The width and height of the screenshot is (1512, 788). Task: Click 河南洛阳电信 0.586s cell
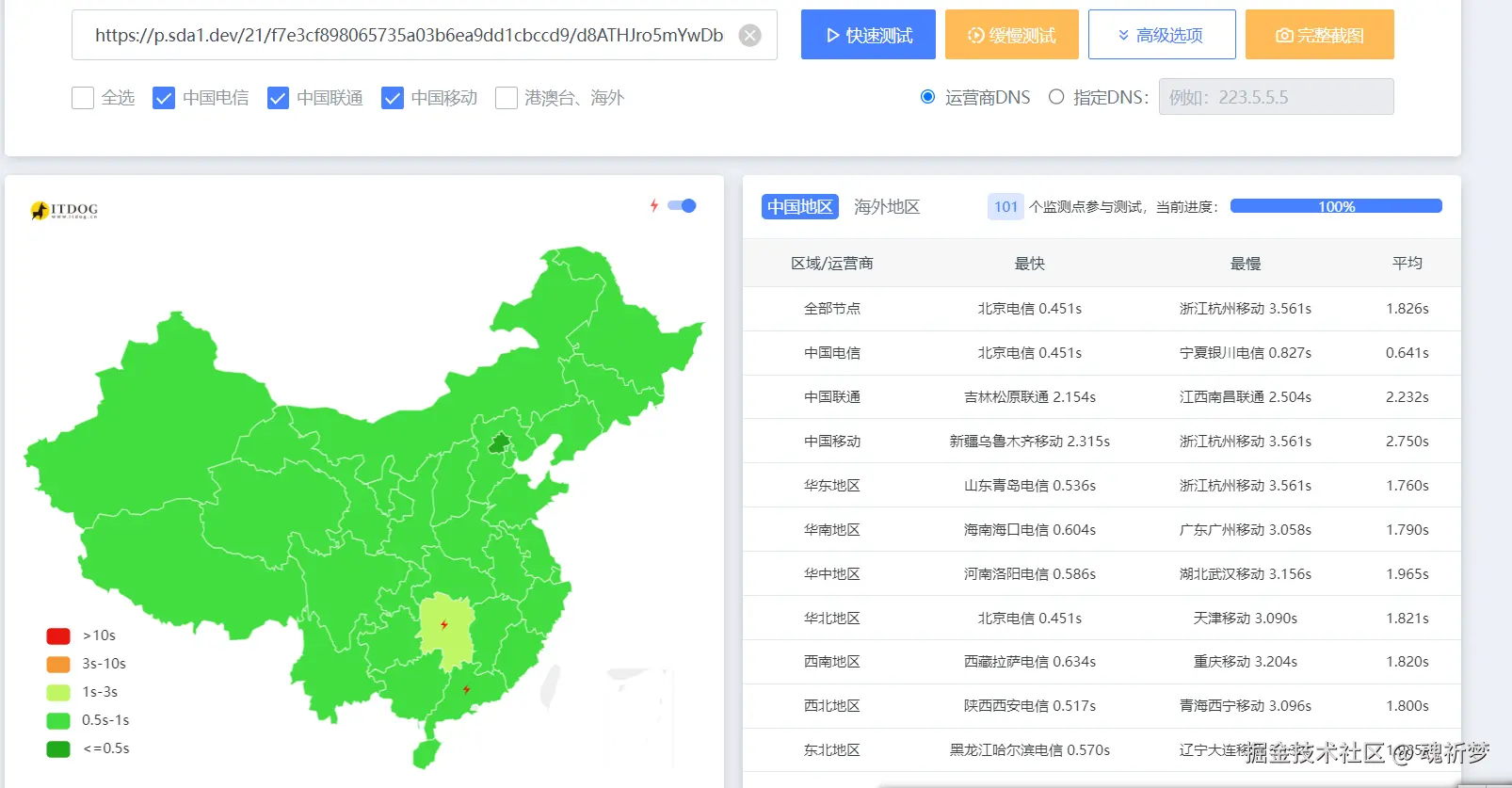pyautogui.click(x=1029, y=574)
